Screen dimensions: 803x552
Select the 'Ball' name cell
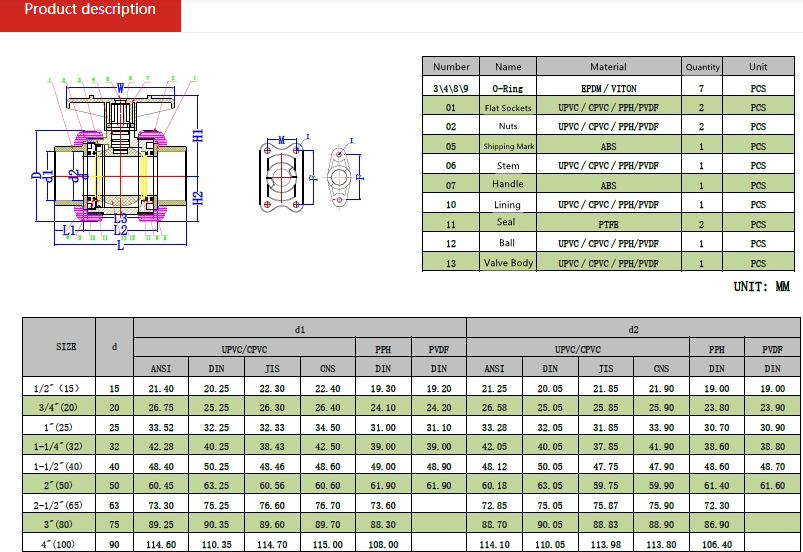[x=507, y=243]
